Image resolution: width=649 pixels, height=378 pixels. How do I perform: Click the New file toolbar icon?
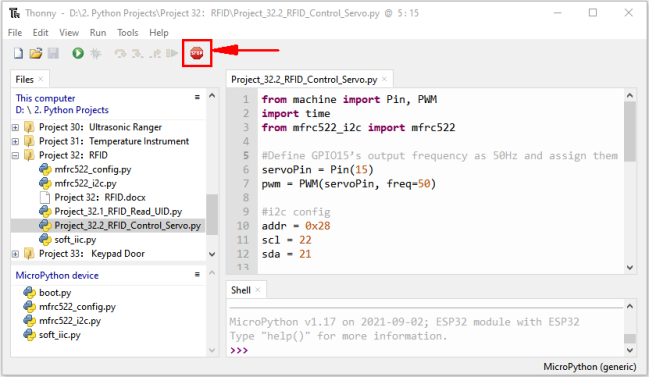click(18, 53)
